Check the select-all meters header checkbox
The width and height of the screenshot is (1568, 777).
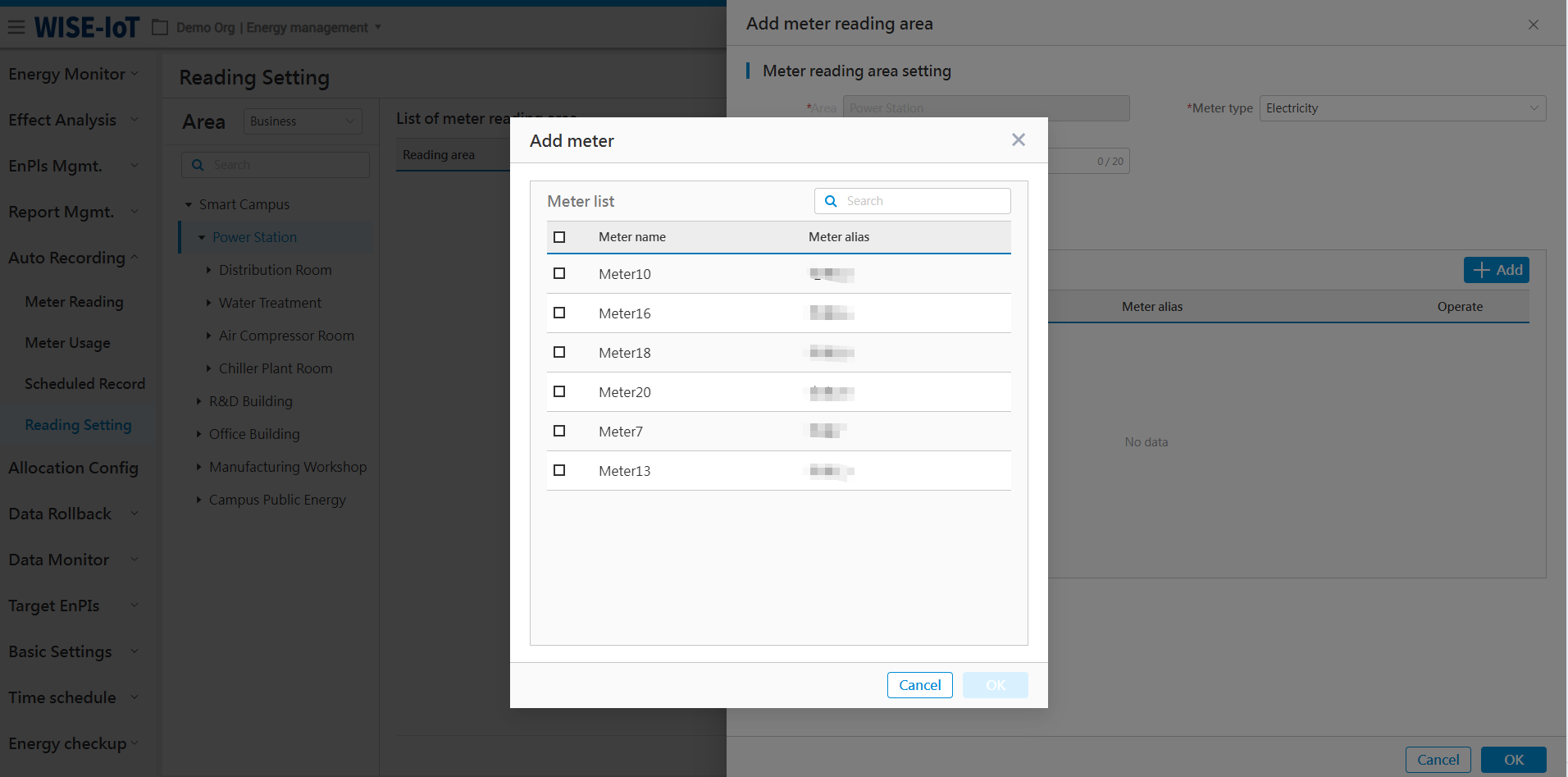(x=559, y=237)
